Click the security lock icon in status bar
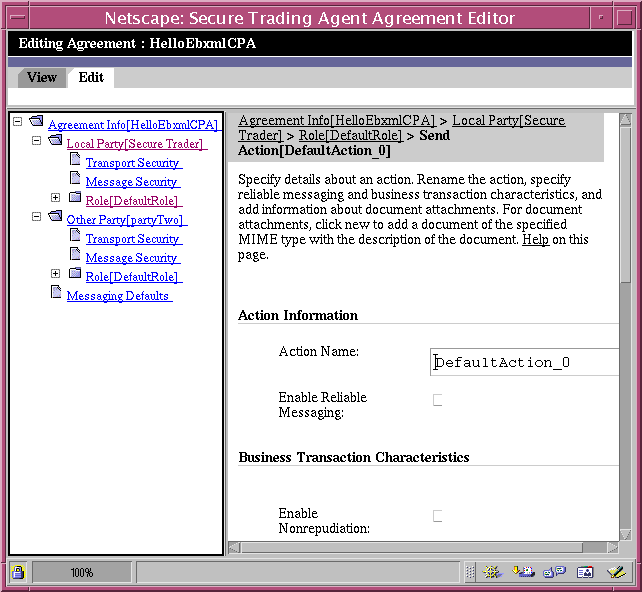The height and width of the screenshot is (592, 642). pos(18,572)
